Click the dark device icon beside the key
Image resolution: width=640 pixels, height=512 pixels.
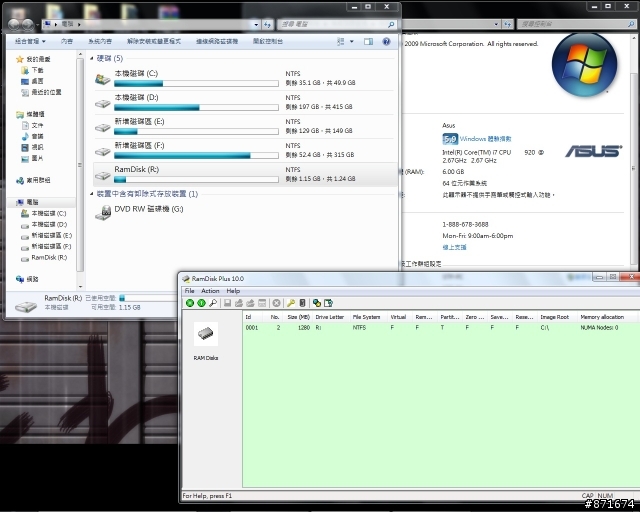click(x=302, y=303)
